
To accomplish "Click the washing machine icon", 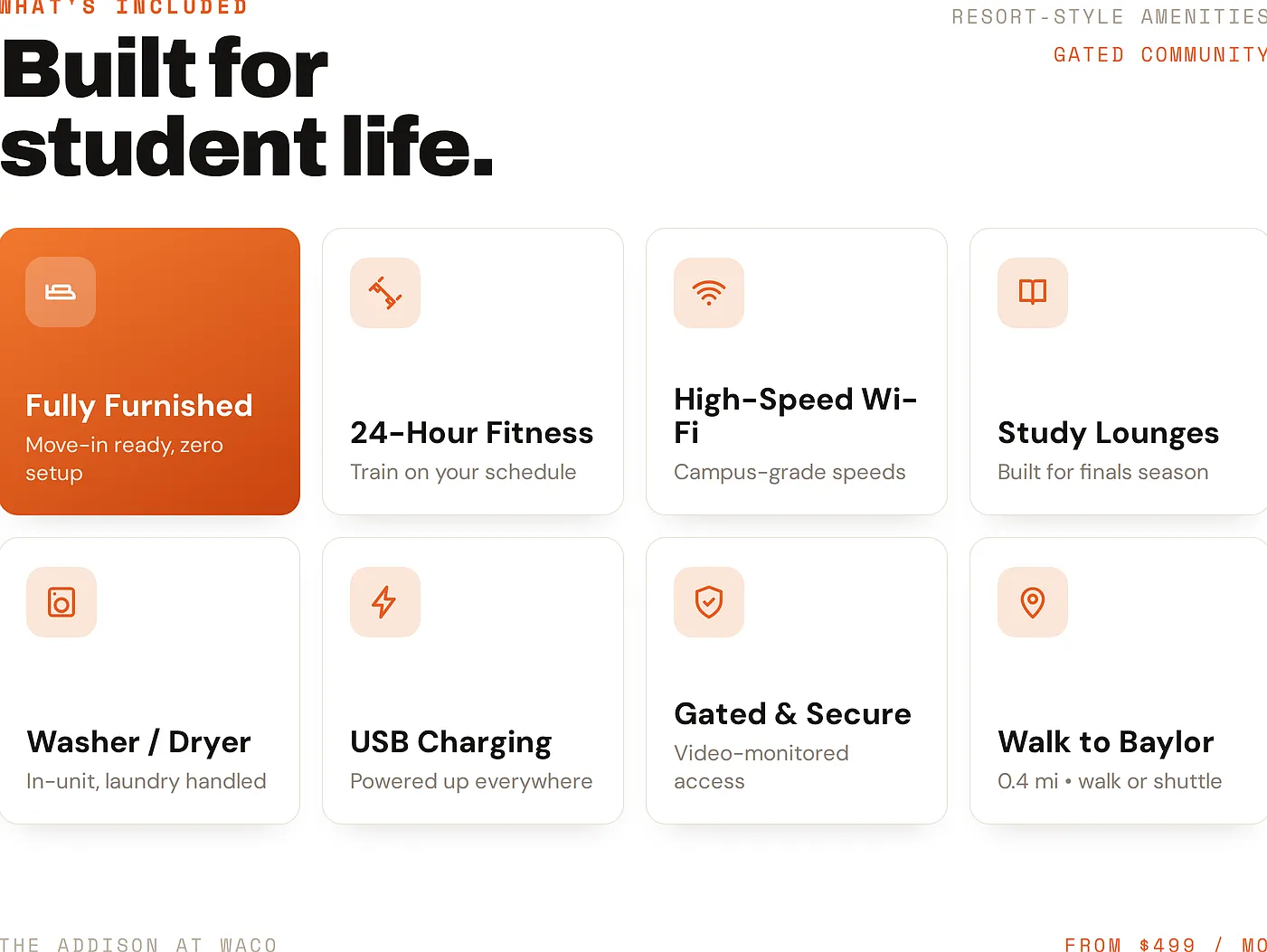I will [x=61, y=602].
